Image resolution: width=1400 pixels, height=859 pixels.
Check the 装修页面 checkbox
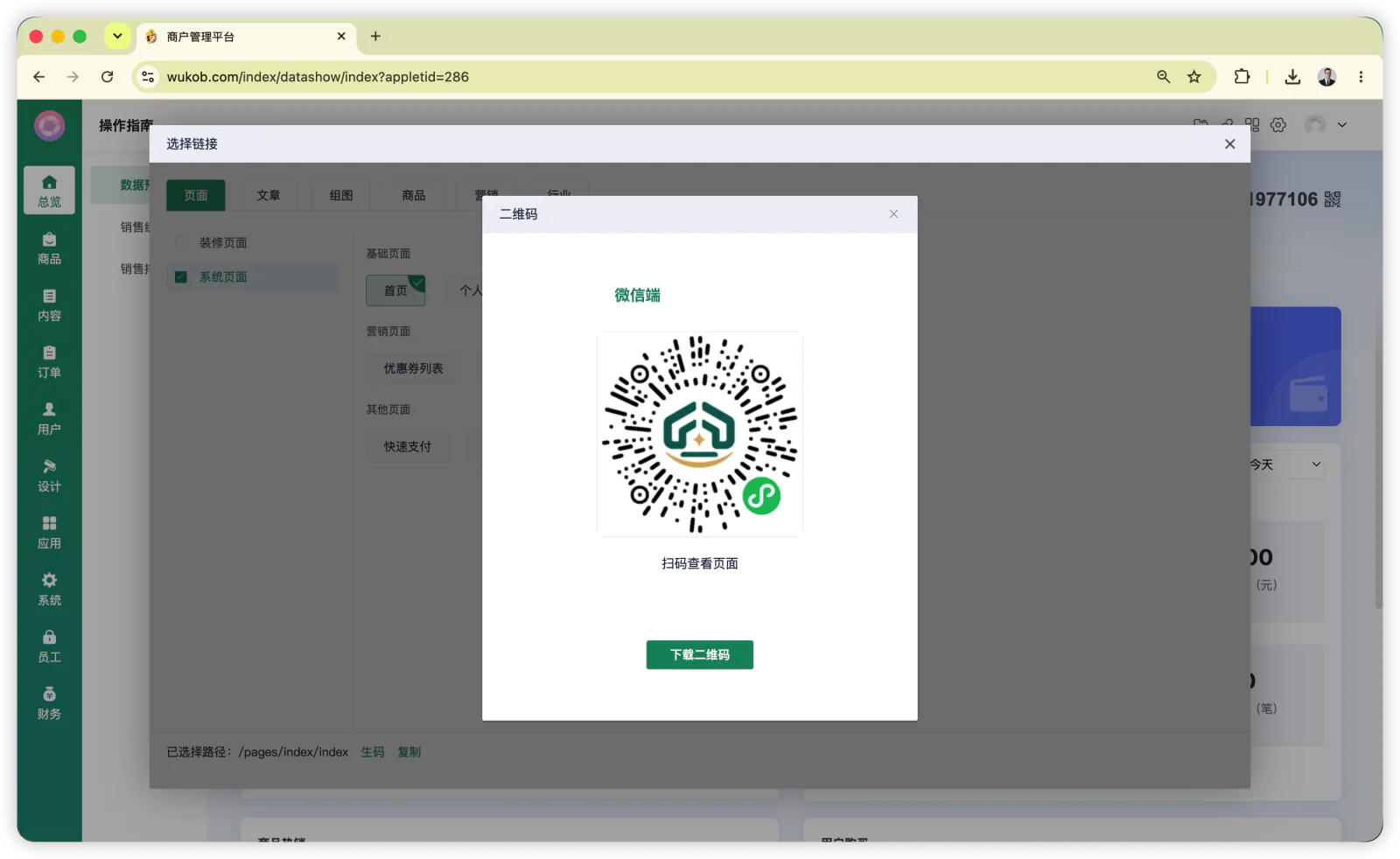(x=181, y=242)
